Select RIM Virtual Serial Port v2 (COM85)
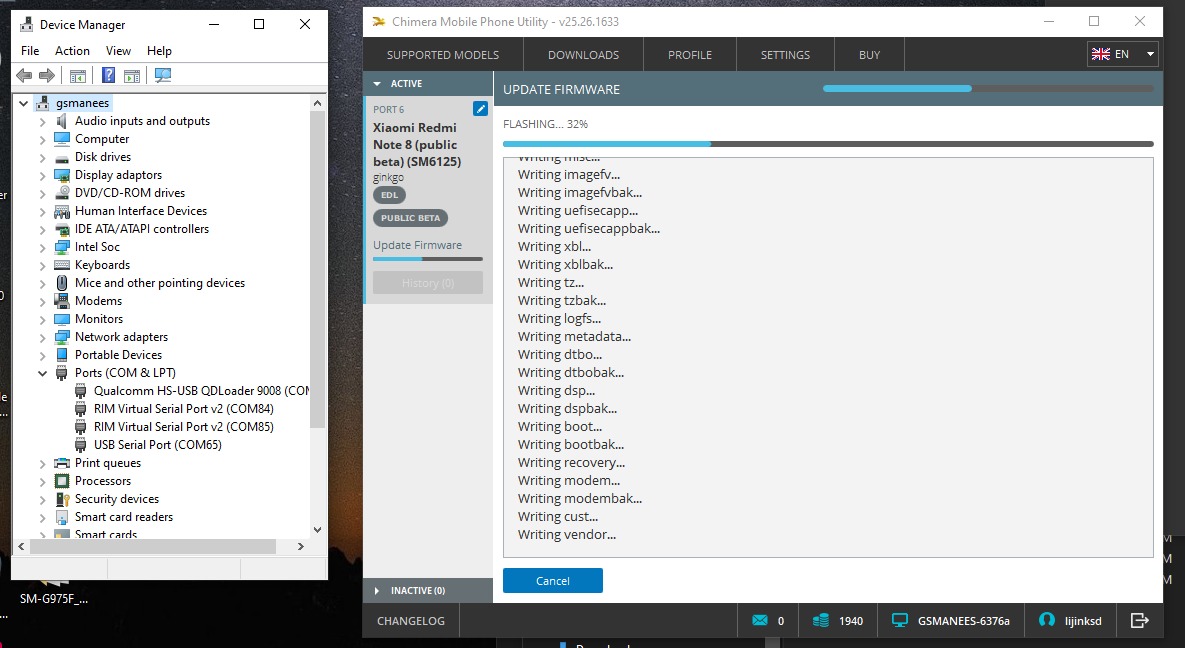 184,427
